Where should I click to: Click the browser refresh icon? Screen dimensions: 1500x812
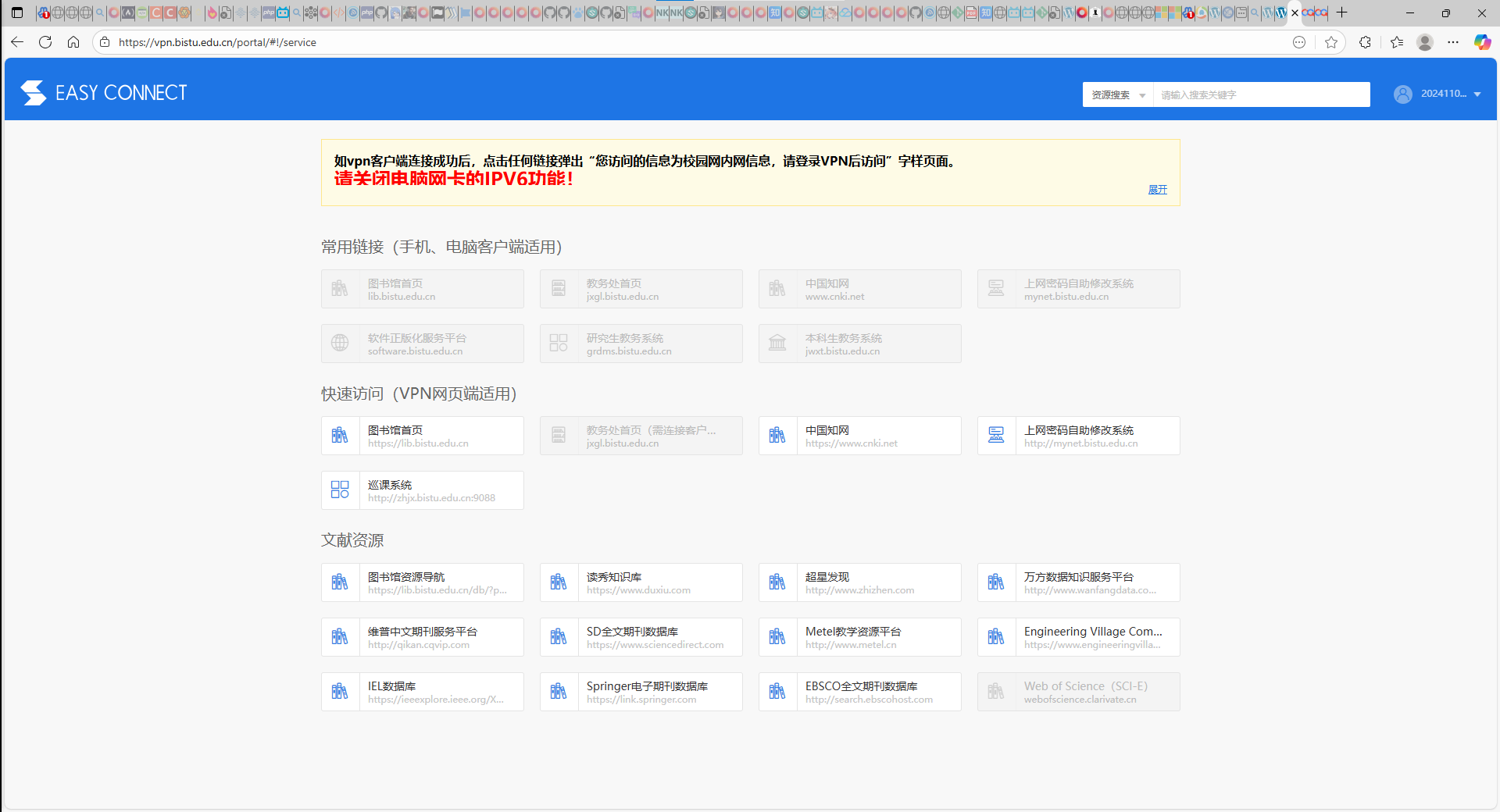tap(45, 42)
